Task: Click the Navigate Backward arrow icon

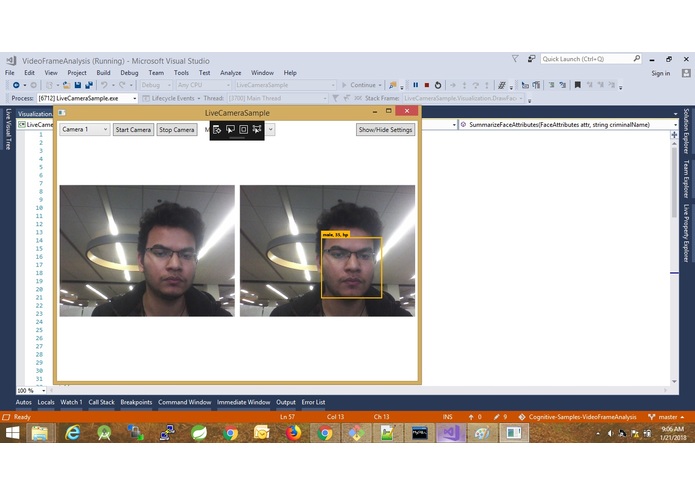Action: (16, 85)
